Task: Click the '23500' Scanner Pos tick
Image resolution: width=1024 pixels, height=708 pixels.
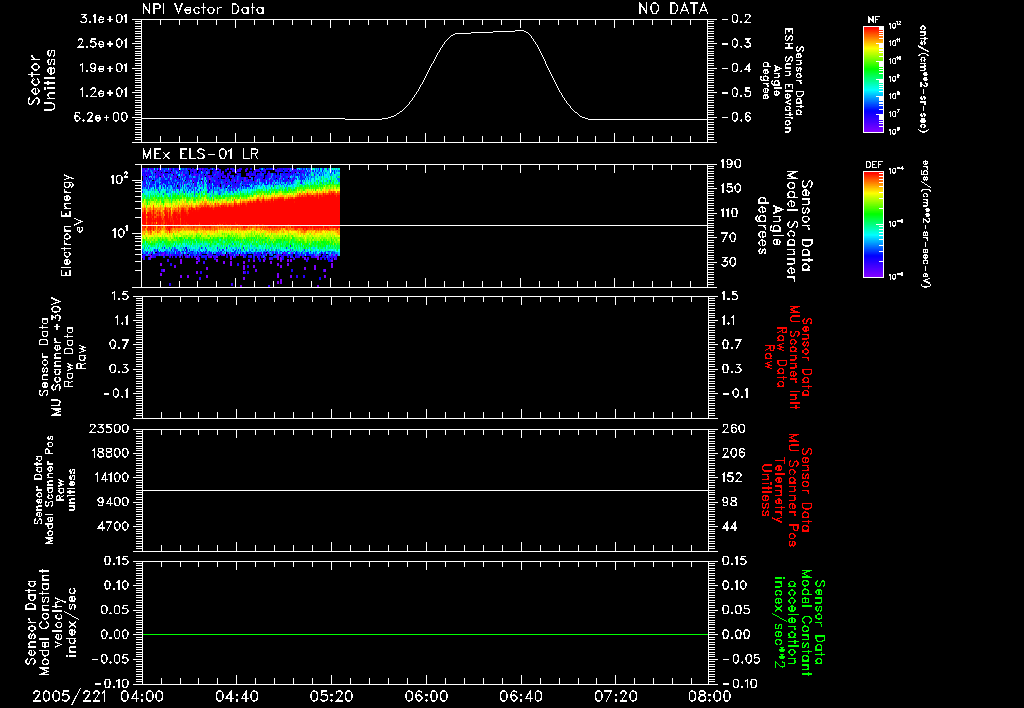Action: (109, 428)
